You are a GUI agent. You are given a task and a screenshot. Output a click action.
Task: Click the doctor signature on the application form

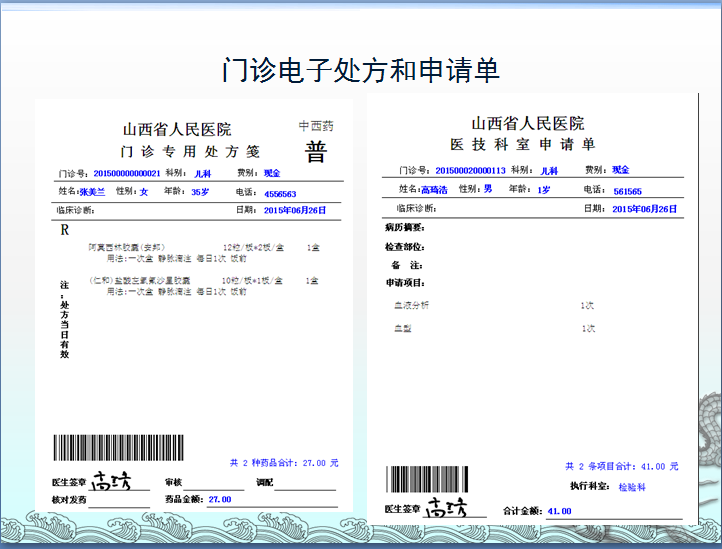447,507
